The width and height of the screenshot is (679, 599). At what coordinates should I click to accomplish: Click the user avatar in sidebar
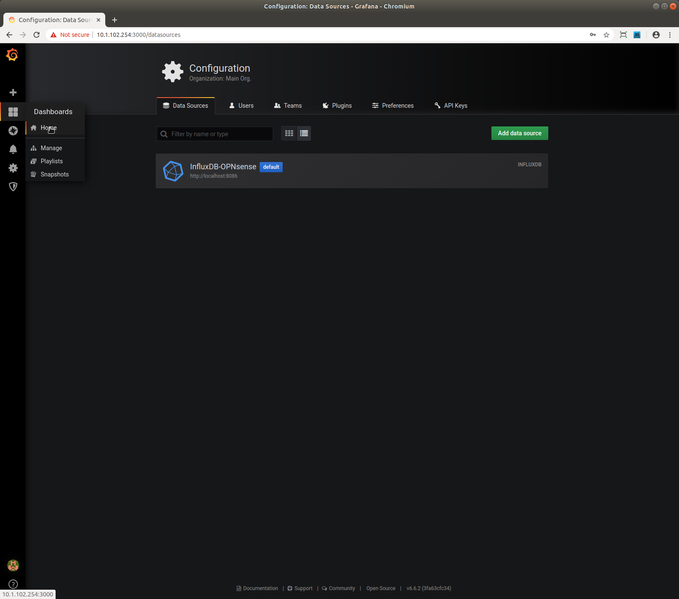click(x=13, y=565)
